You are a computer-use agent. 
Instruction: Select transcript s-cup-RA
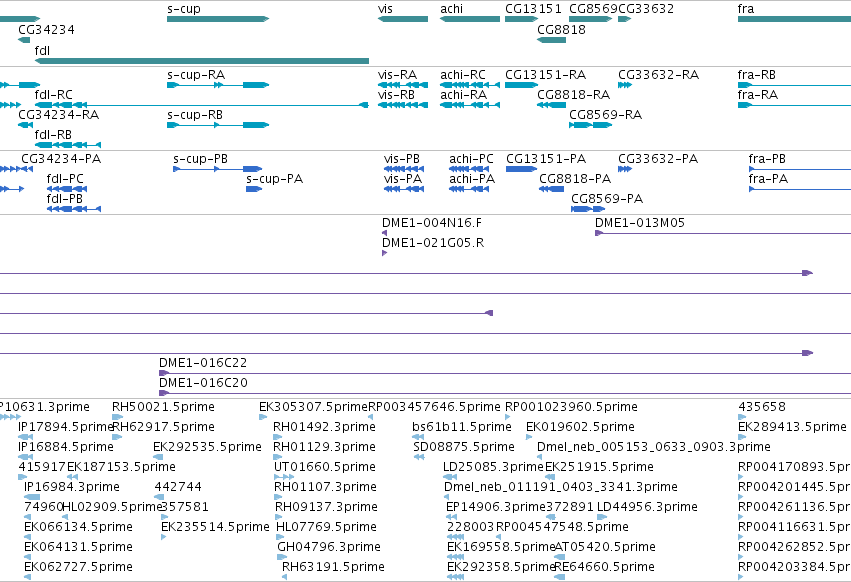[218, 85]
